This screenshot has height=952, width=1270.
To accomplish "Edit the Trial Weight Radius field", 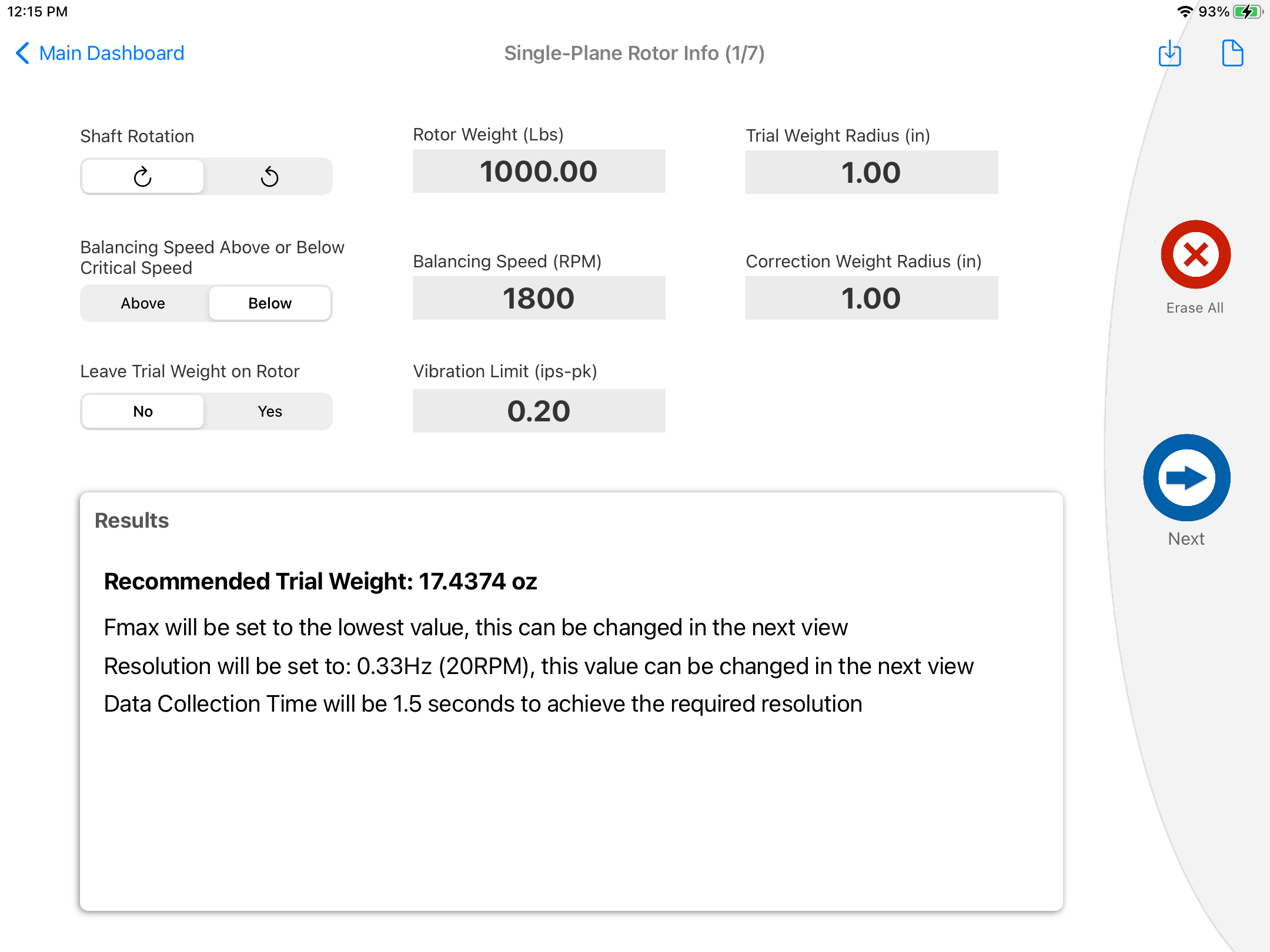I will point(871,172).
